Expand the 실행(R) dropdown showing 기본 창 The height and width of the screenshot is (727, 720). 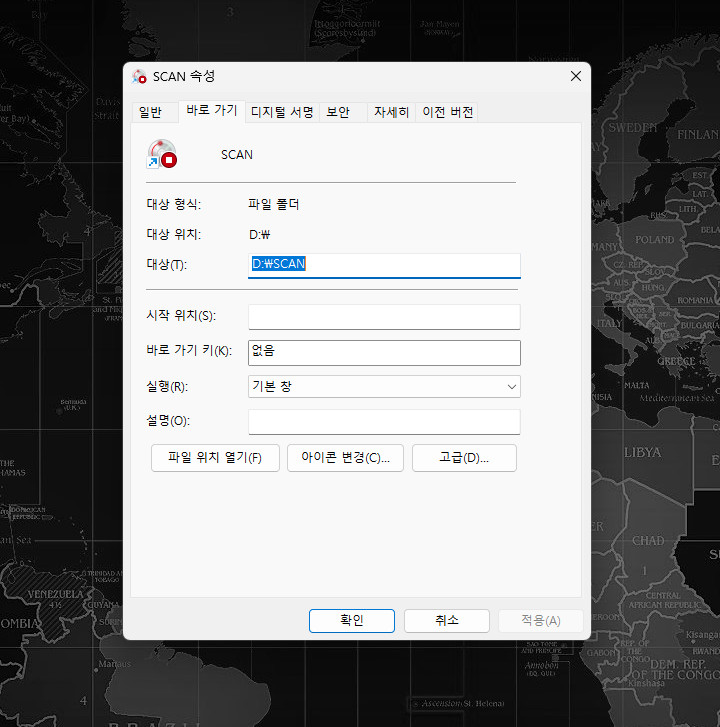(384, 386)
